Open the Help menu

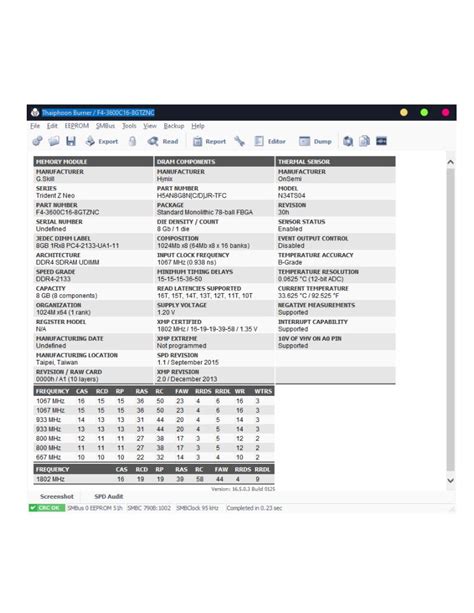198,126
